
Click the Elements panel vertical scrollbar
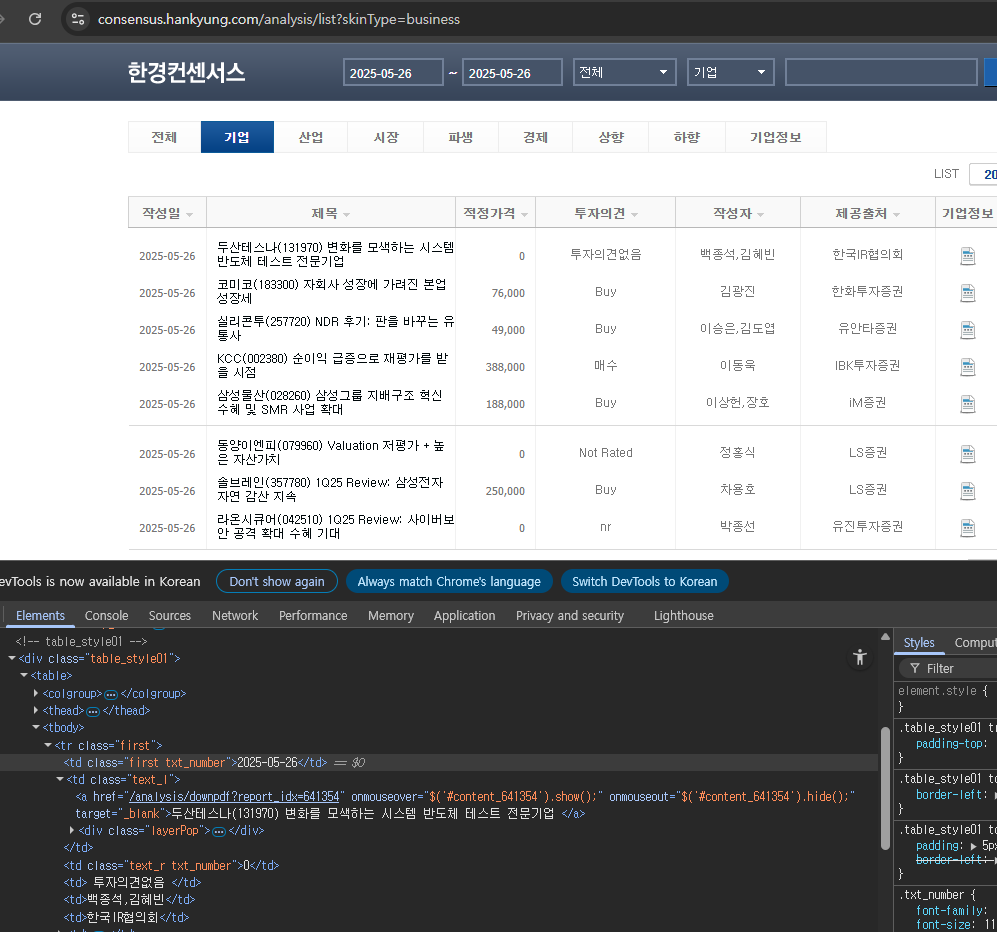click(885, 786)
